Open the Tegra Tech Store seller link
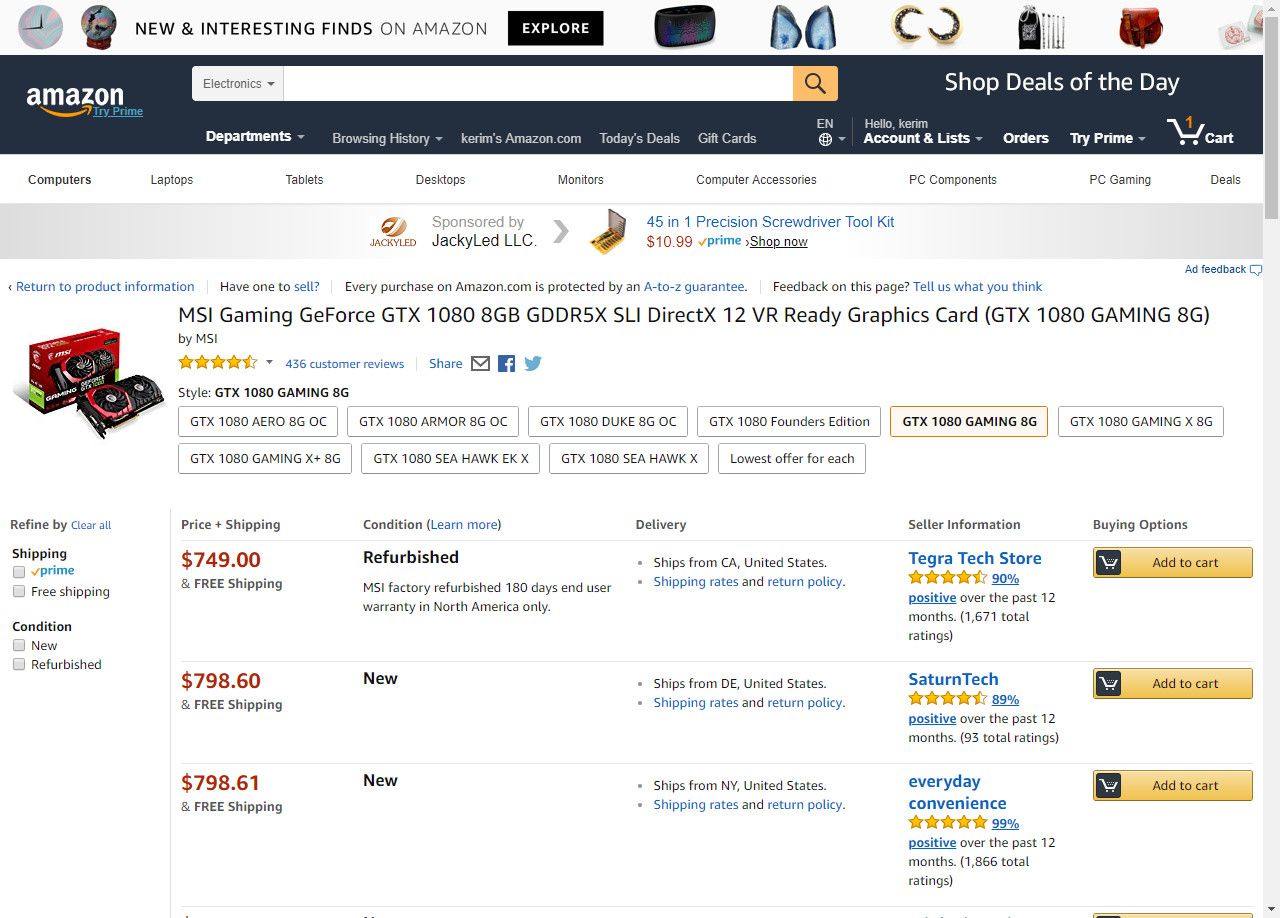1280x918 pixels. tap(975, 558)
